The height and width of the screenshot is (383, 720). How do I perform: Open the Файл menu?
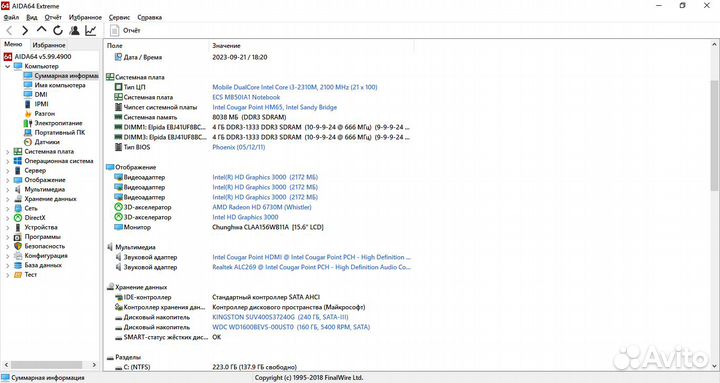coord(11,17)
